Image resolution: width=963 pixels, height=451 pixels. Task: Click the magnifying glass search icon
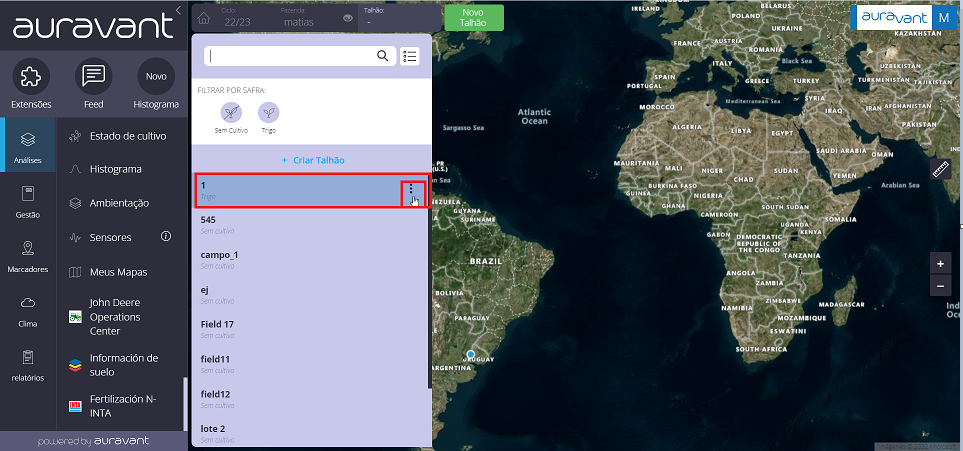pyautogui.click(x=382, y=56)
